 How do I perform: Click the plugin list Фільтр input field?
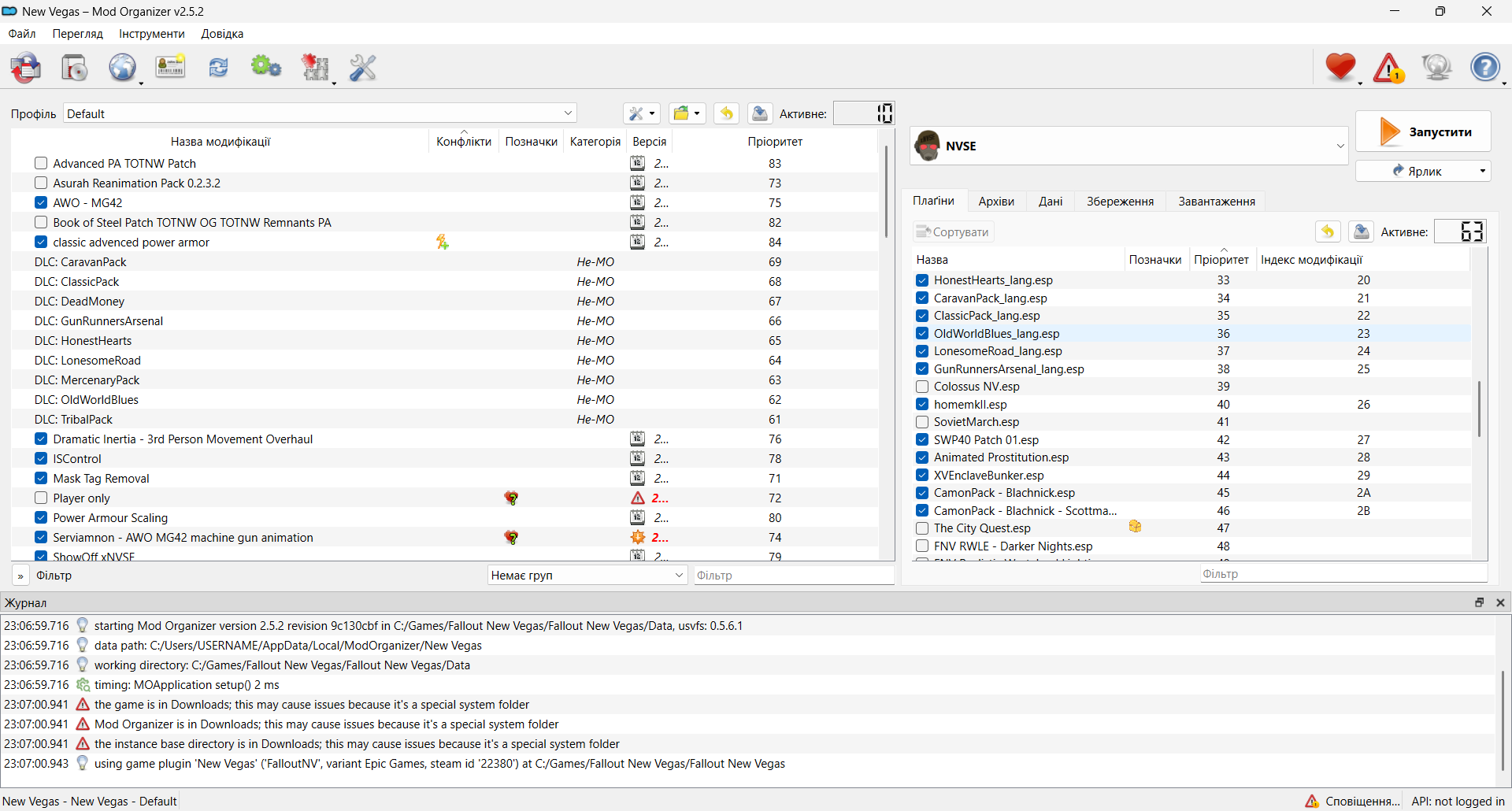point(1342,574)
